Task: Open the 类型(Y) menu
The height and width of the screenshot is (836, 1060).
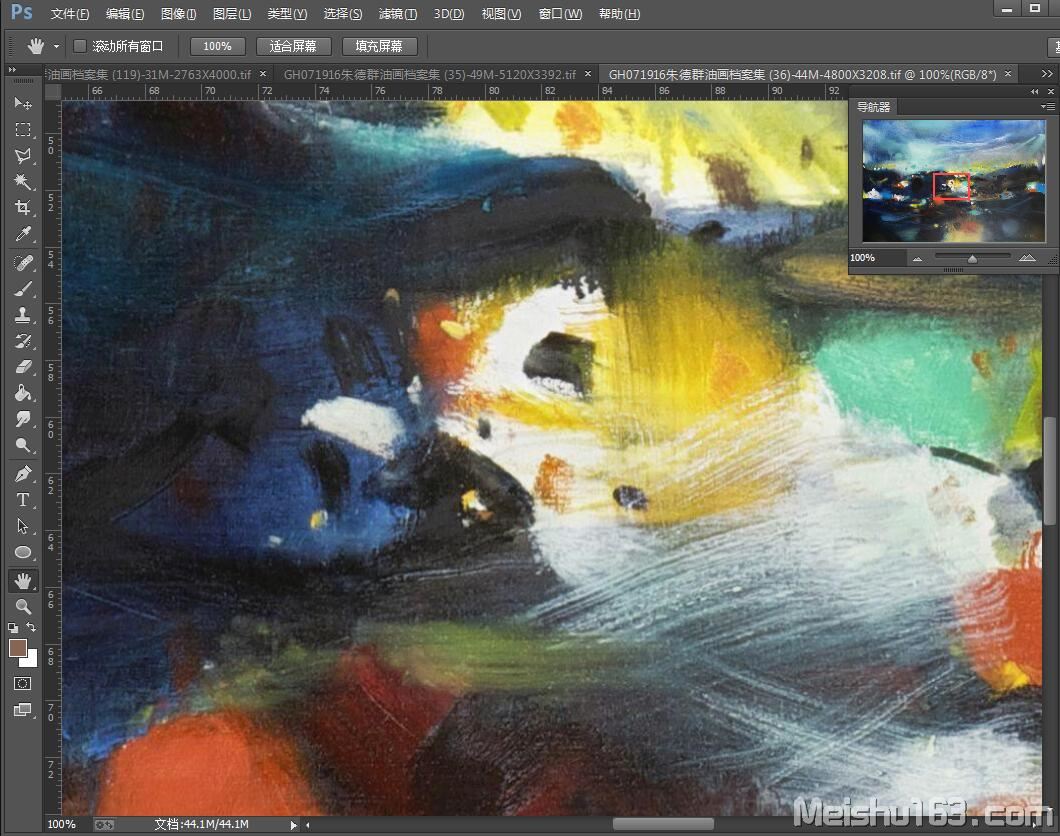Action: coord(287,14)
